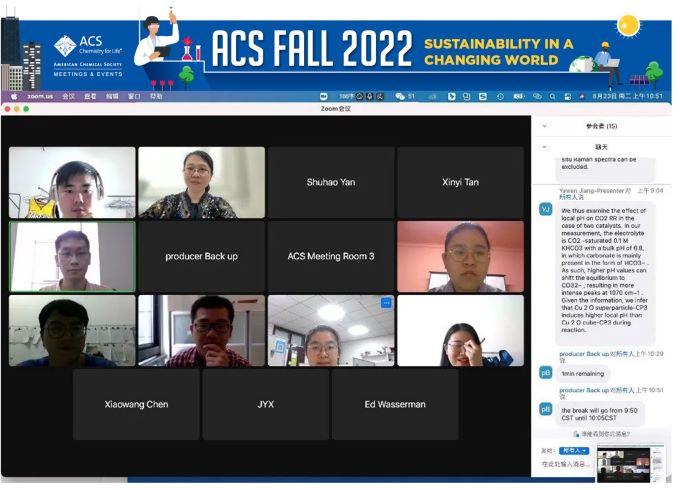680x490 pixels.
Task: Select Ed Wasserman's video tile
Action: click(395, 404)
